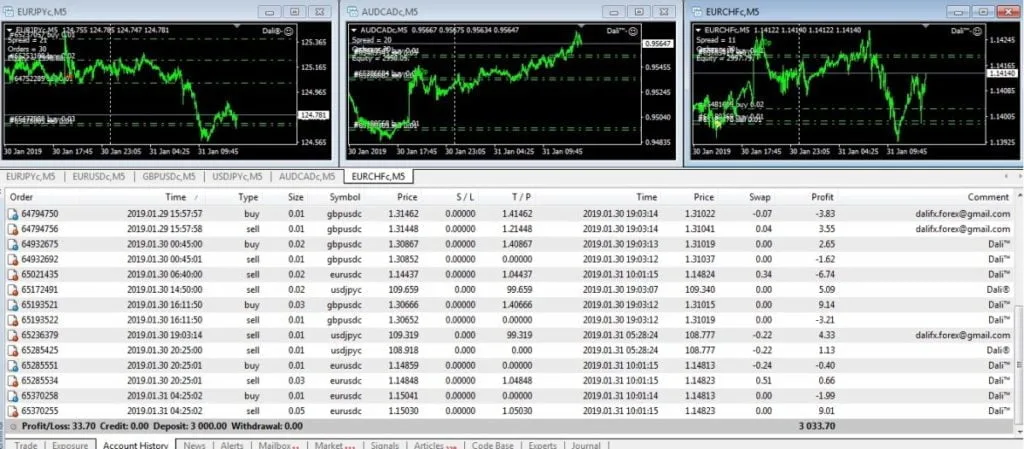Screen dimensions: 1024x449
Task: Click the EURJPYc,M5 chart window title icon
Action: coord(9,11)
